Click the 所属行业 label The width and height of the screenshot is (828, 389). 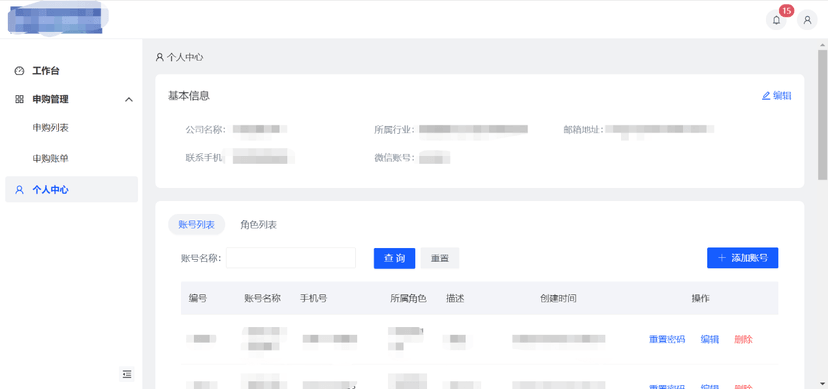394,129
